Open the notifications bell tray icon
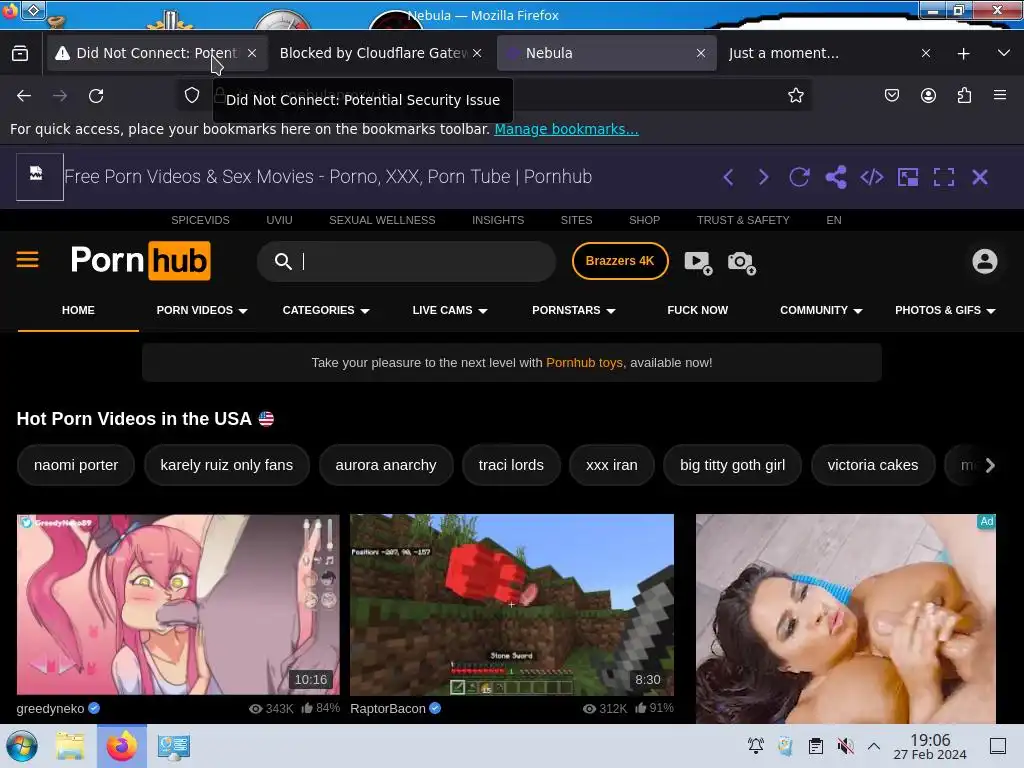The height and width of the screenshot is (768, 1024). tap(756, 746)
